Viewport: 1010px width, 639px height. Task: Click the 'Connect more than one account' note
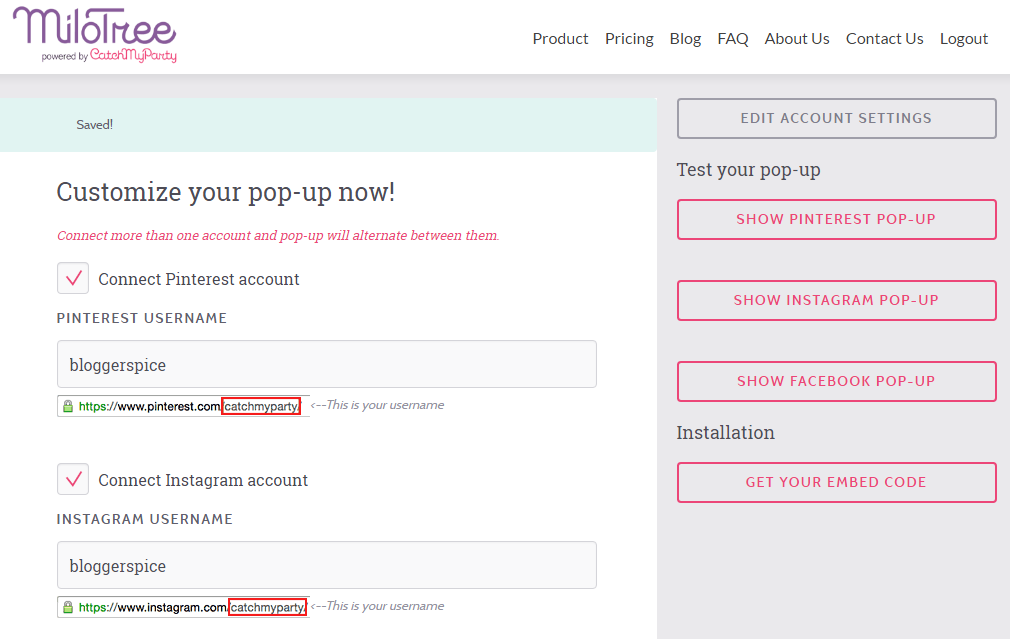(x=278, y=236)
